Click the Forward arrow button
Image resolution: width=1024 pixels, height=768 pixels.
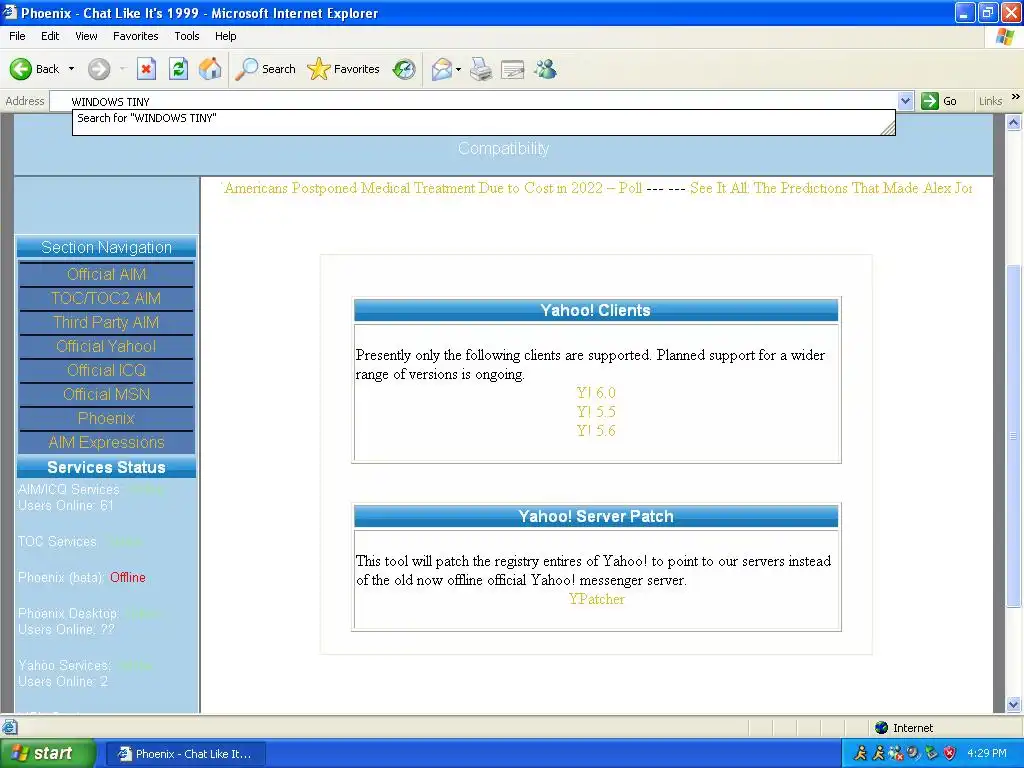pyautogui.click(x=99, y=69)
